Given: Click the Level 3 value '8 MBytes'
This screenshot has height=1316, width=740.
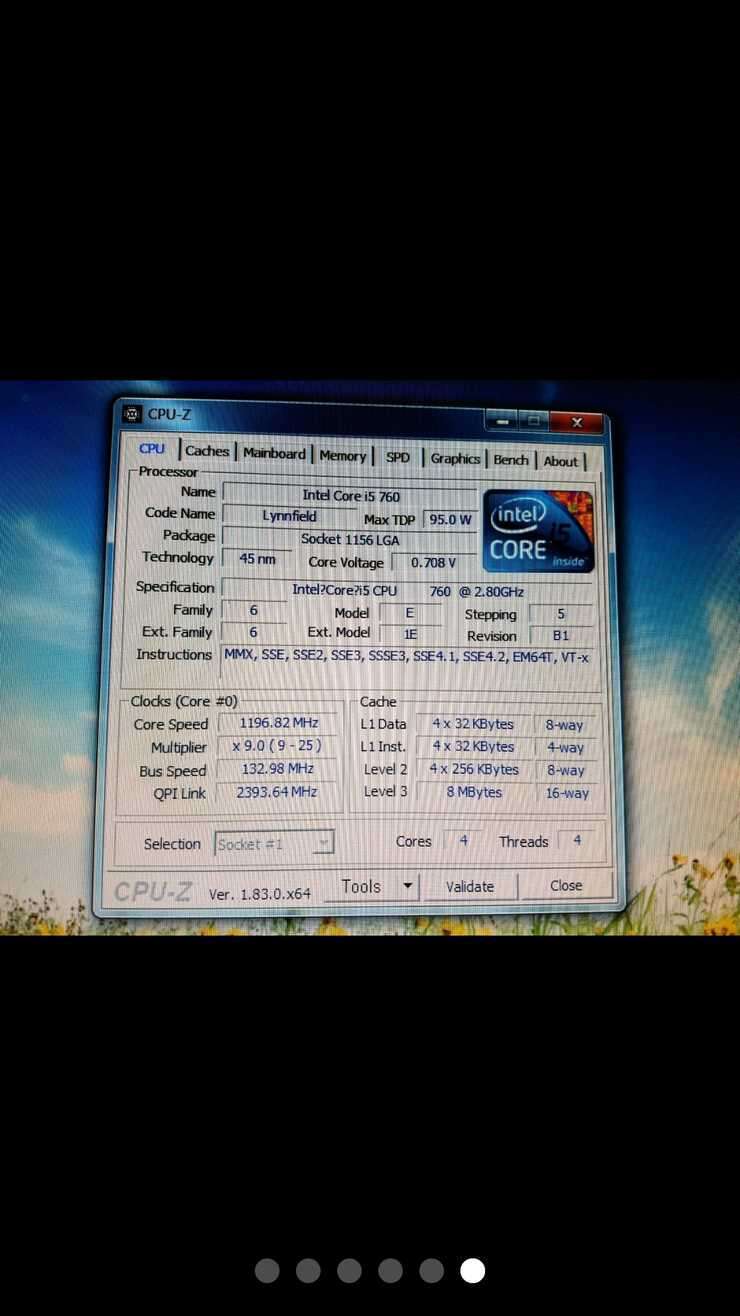Looking at the screenshot, I should 474,792.
